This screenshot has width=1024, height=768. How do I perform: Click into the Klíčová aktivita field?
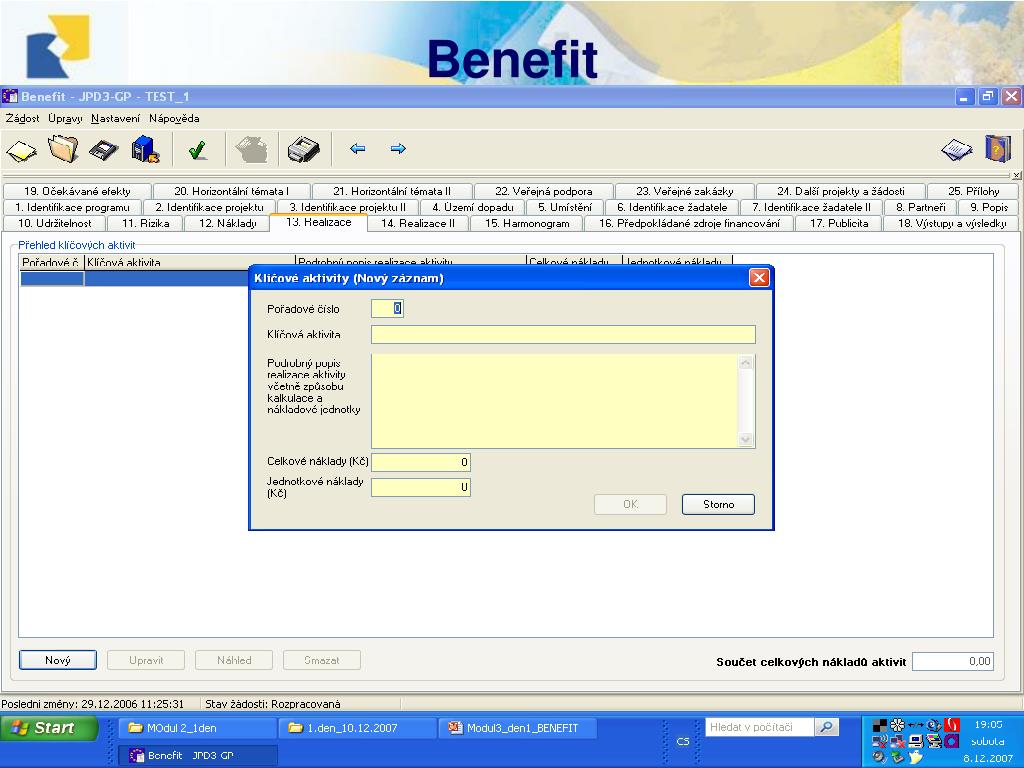click(563, 334)
